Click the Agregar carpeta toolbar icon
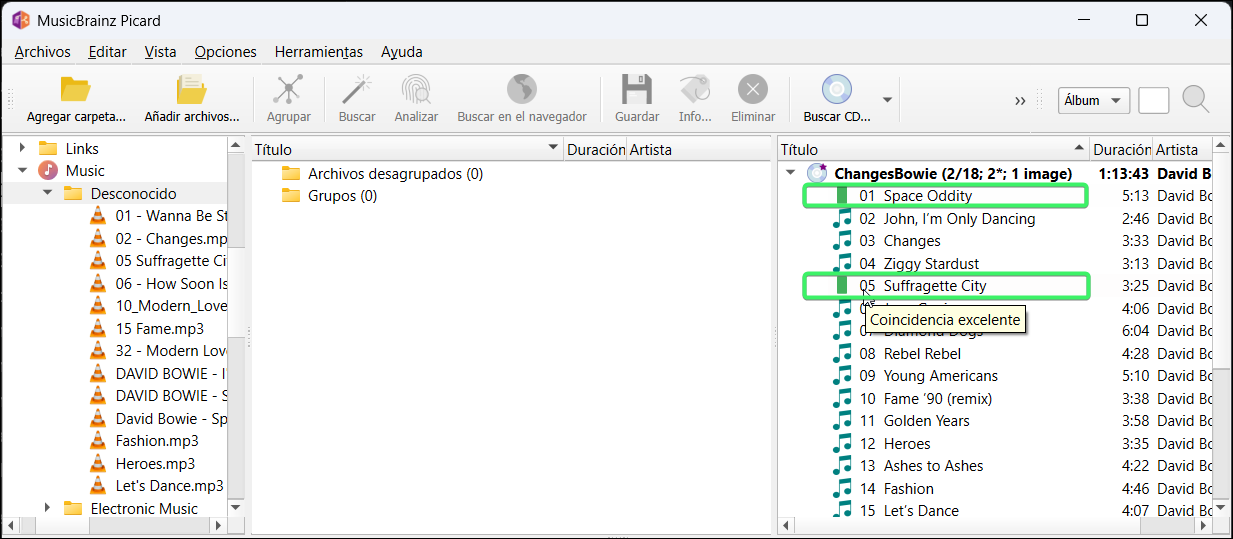 click(76, 89)
